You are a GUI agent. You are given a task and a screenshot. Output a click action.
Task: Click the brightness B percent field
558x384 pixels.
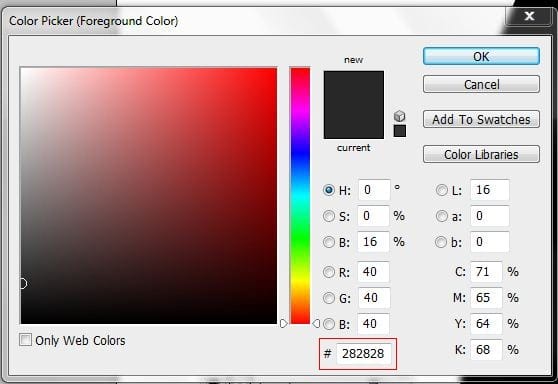[x=373, y=242]
